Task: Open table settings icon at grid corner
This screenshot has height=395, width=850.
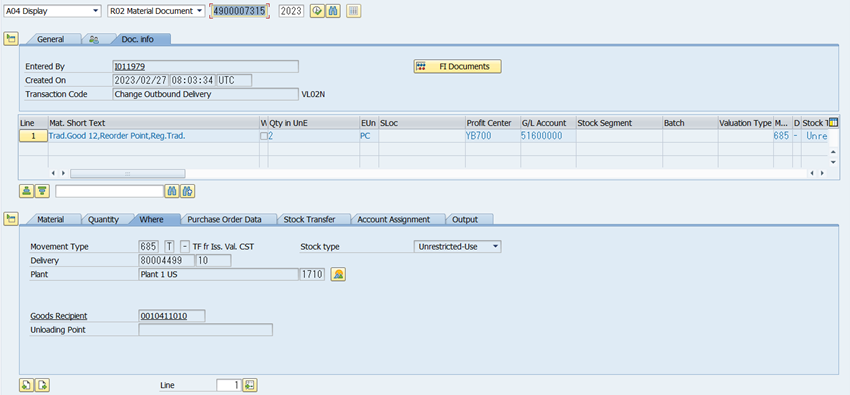Action: [x=834, y=122]
